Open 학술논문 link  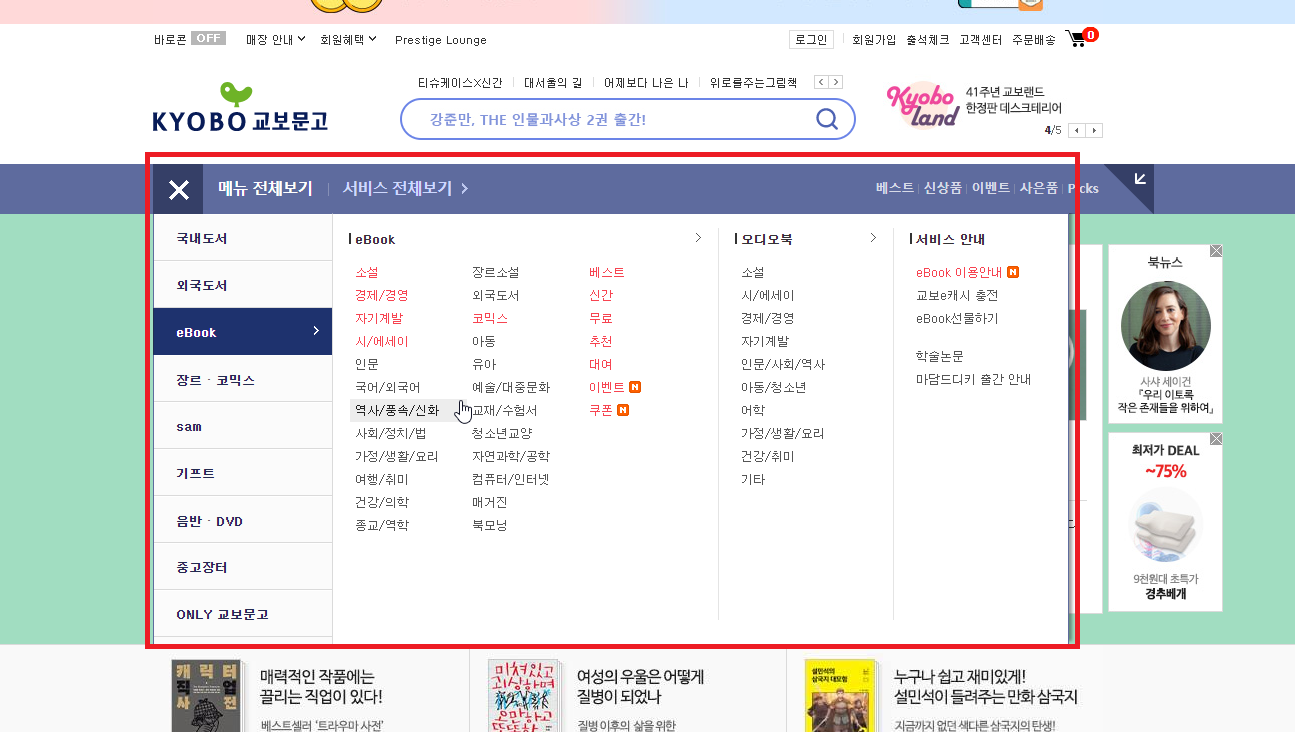coord(940,356)
